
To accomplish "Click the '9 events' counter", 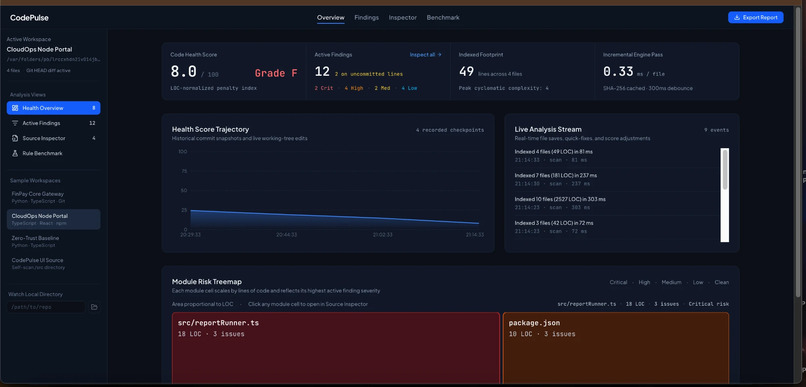I will [x=717, y=130].
